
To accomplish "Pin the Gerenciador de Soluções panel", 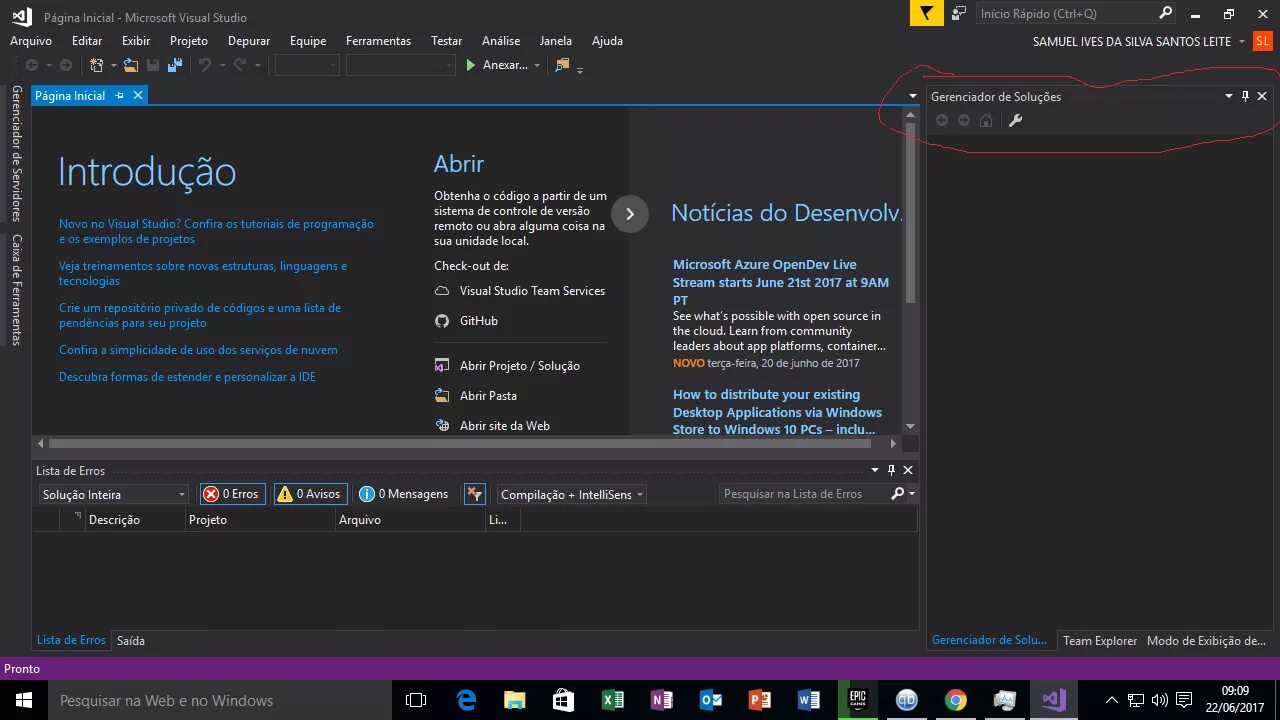I will click(x=1245, y=96).
